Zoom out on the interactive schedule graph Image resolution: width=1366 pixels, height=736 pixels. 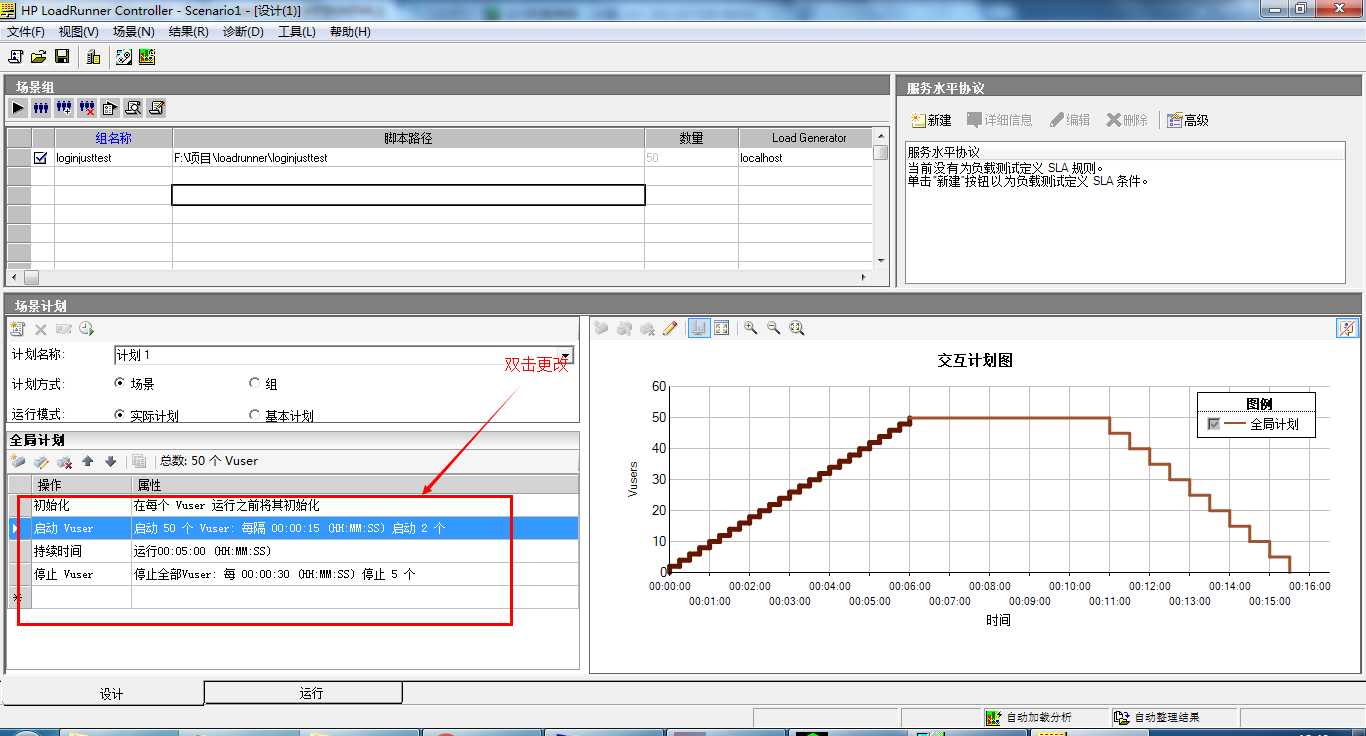tap(773, 328)
